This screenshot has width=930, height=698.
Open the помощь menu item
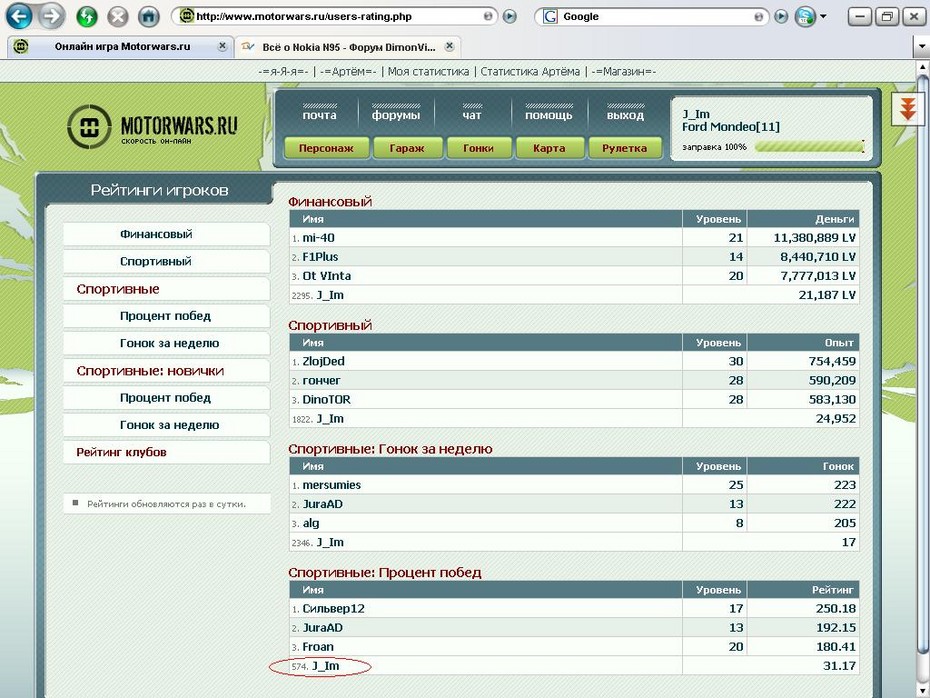pos(549,114)
